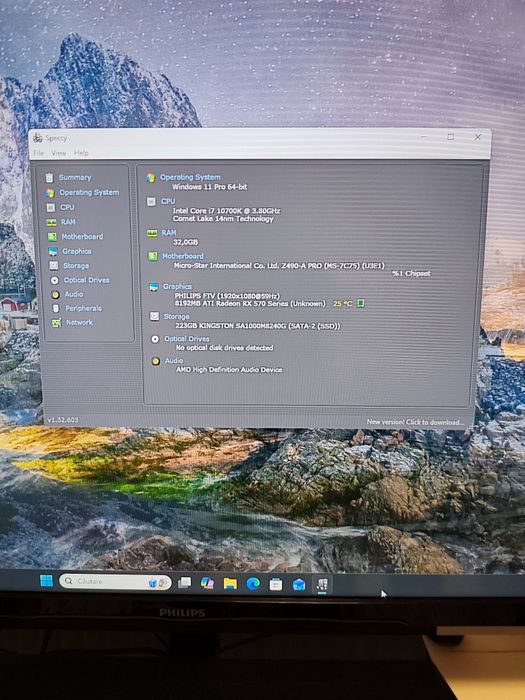Select Optical Drives in the sidebar
This screenshot has width=525, height=700.
[x=87, y=280]
